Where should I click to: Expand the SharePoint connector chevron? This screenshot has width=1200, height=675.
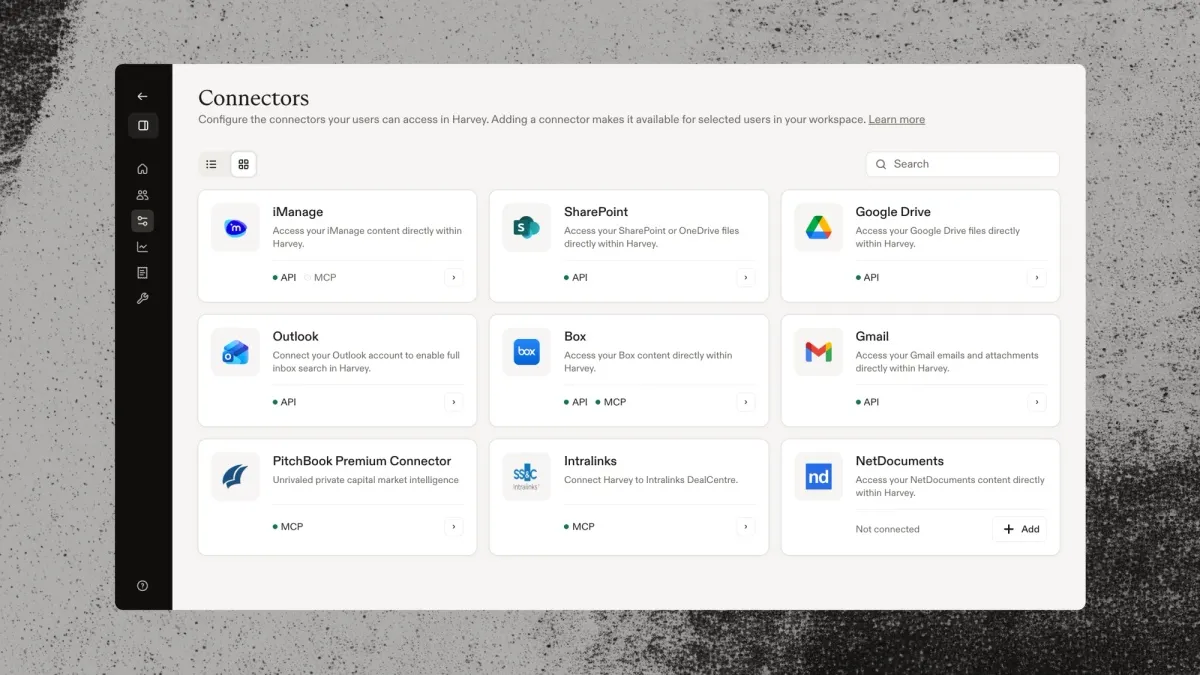pos(746,278)
